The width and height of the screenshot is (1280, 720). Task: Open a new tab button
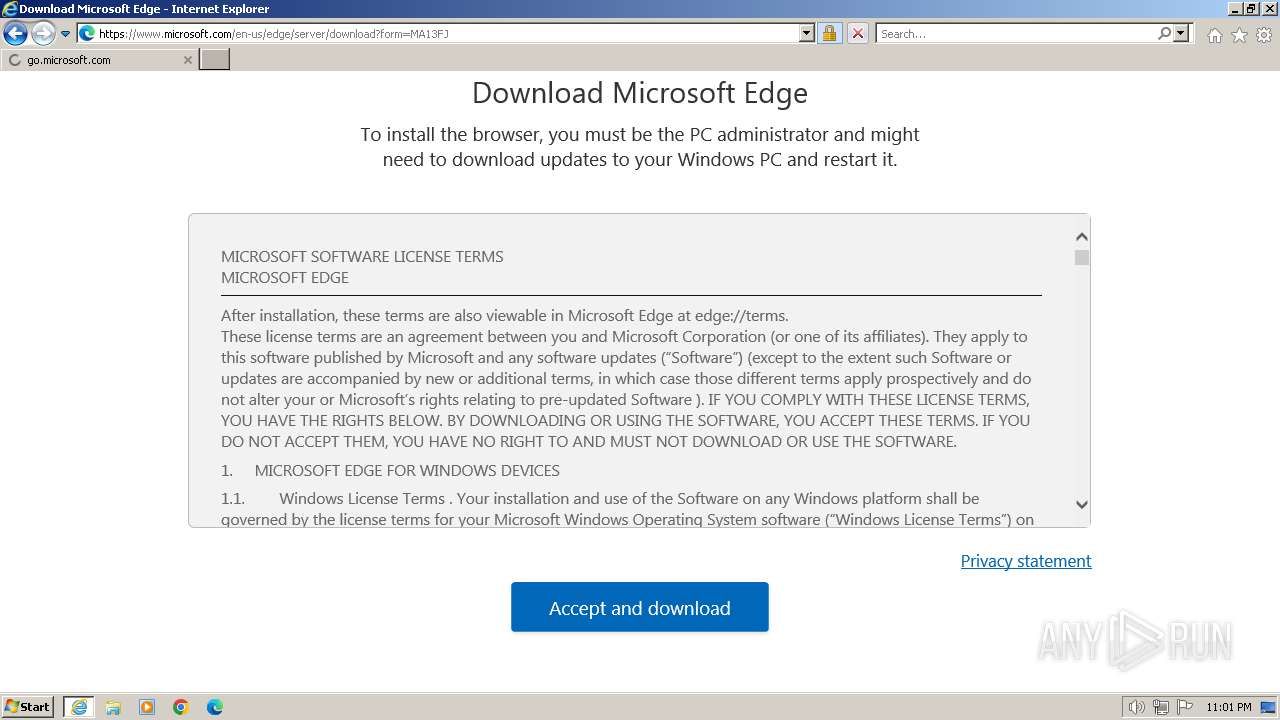tap(215, 59)
